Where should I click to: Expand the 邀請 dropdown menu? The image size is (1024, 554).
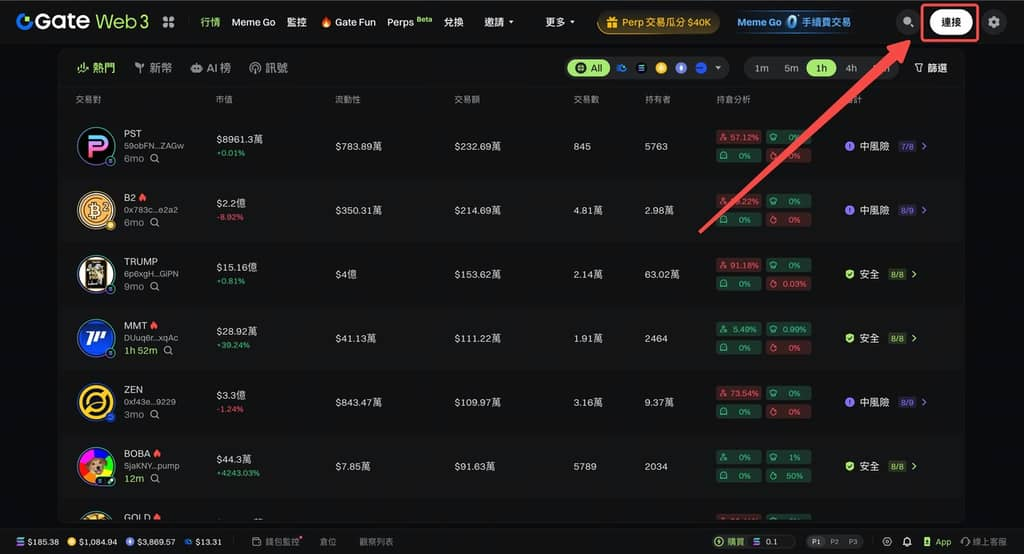[x=498, y=22]
